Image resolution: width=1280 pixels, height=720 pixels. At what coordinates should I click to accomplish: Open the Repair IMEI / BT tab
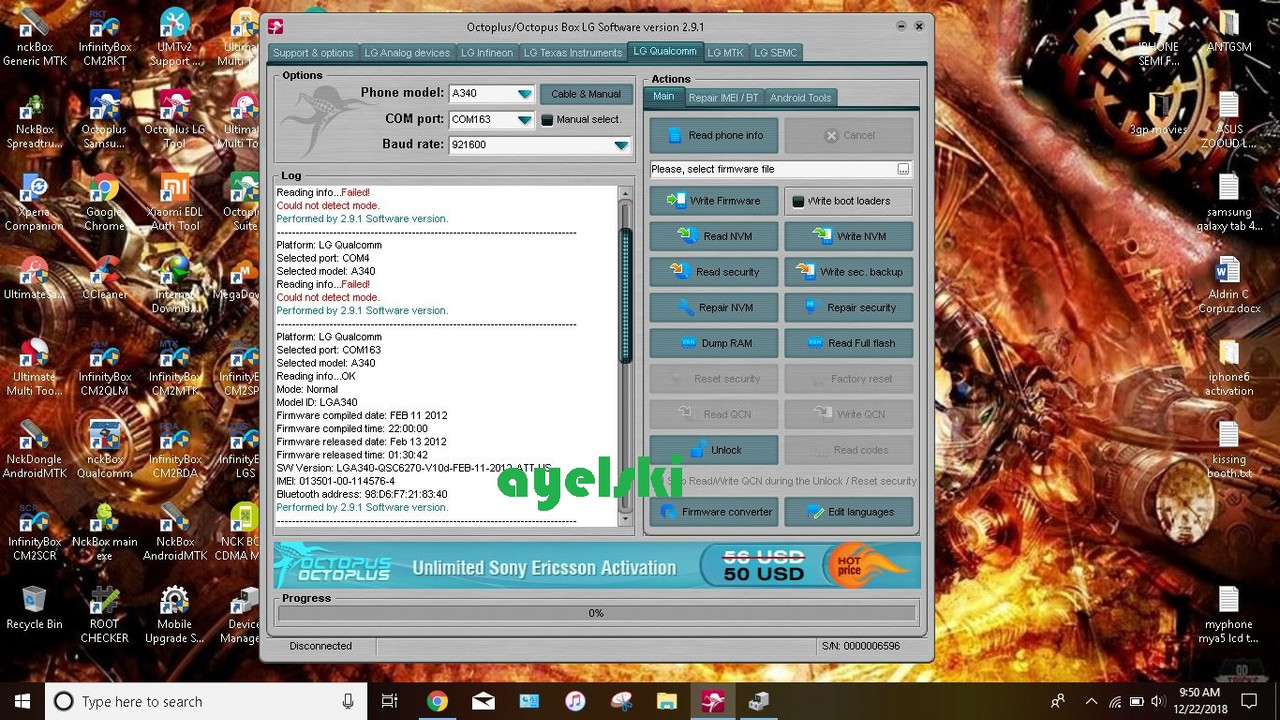[723, 98]
